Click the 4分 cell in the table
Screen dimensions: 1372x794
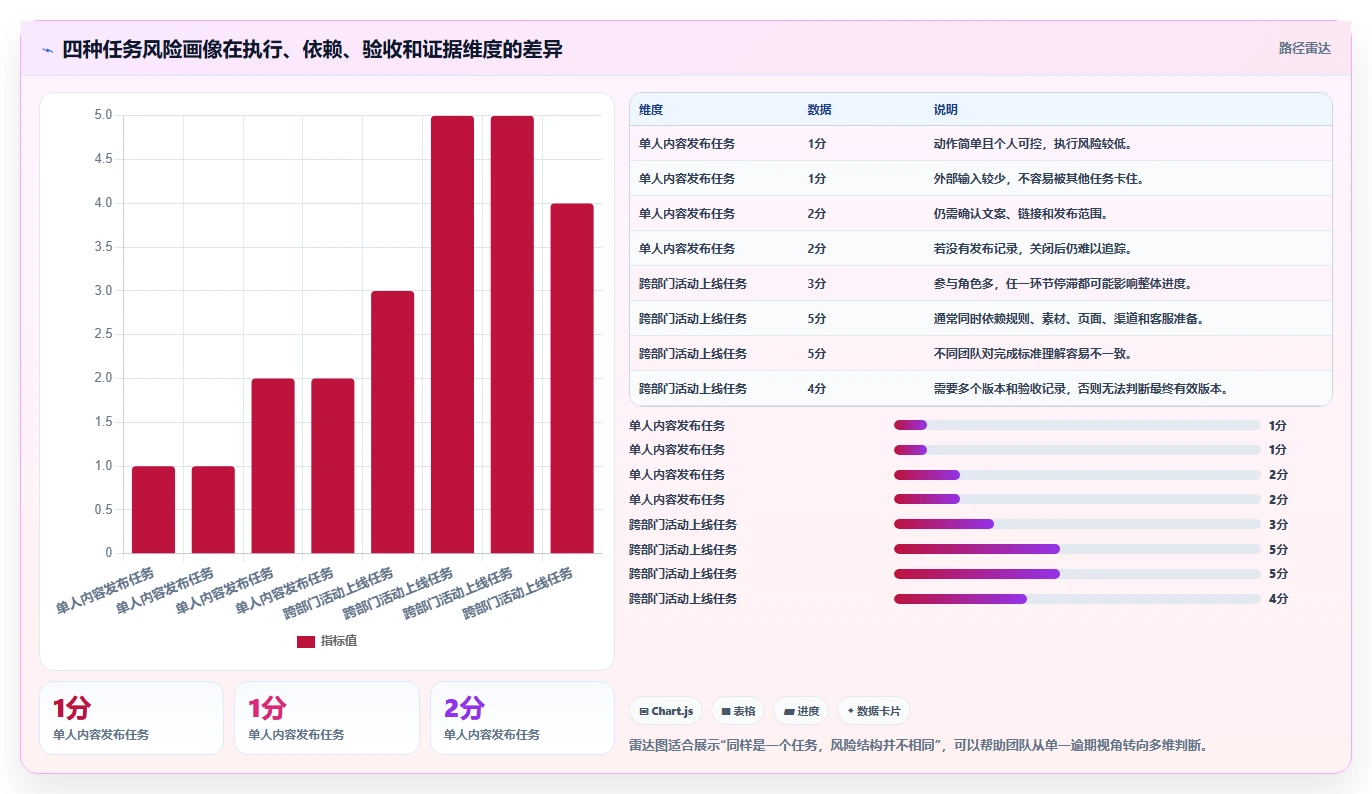coord(817,389)
